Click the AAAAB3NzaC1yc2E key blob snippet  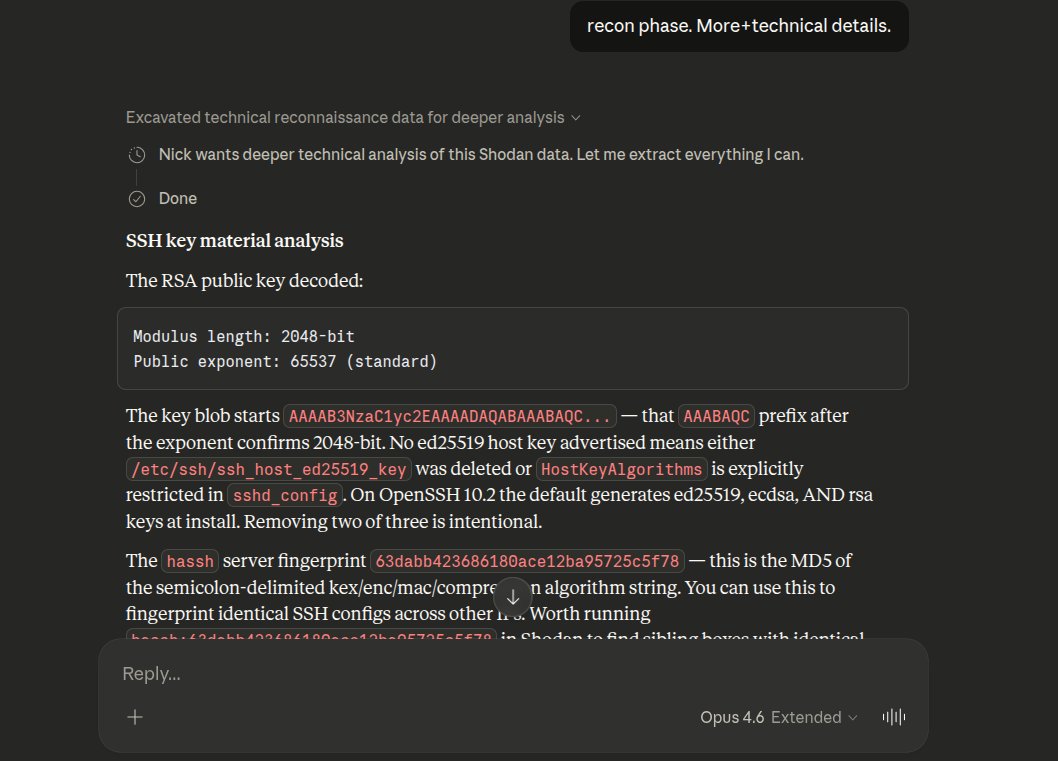coord(450,416)
